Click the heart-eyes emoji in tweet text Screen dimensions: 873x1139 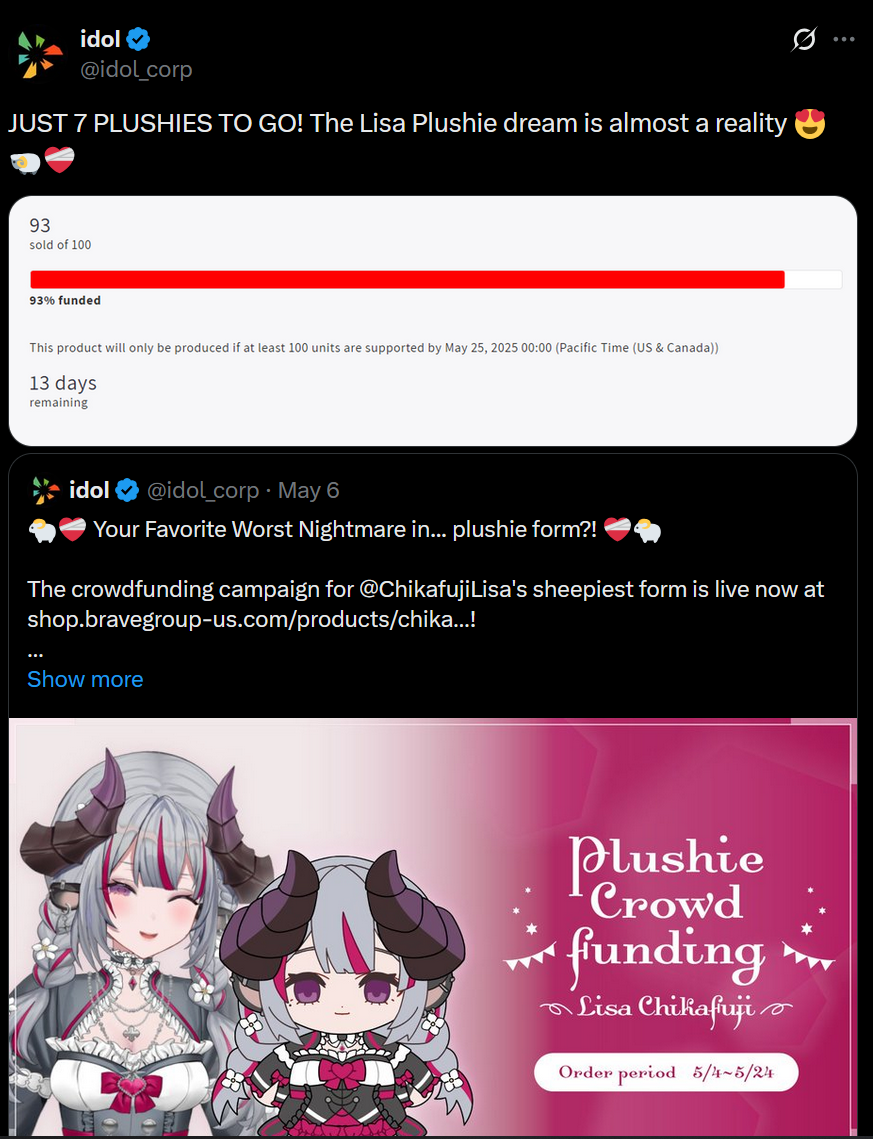coord(810,123)
